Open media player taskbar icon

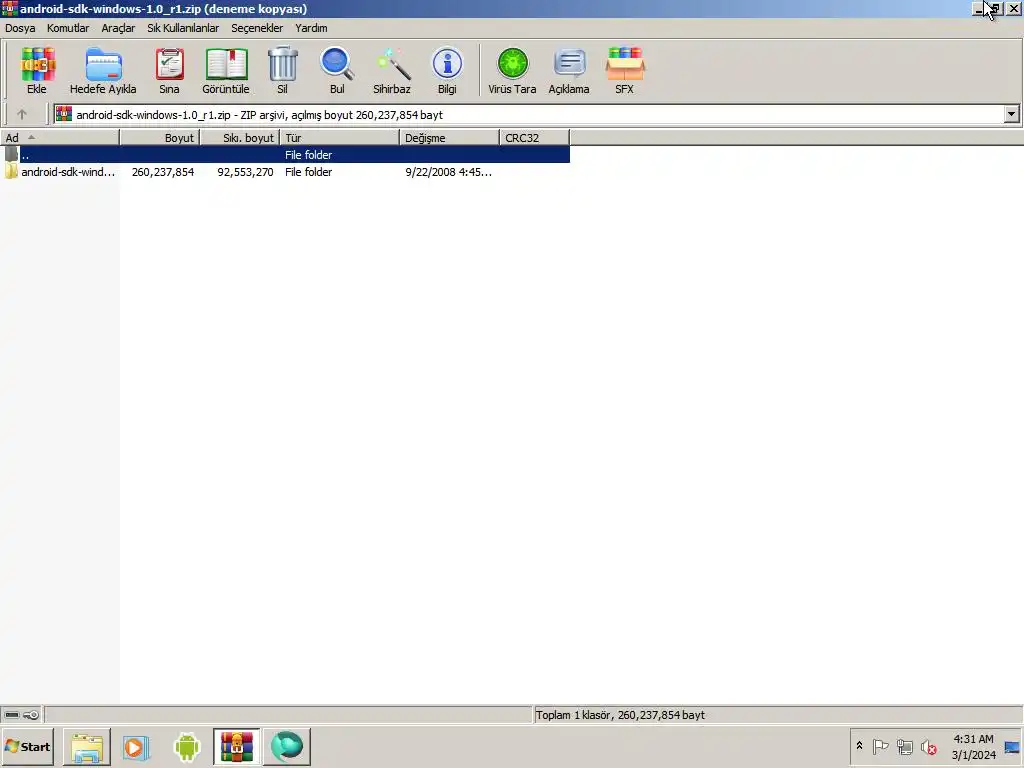pos(136,747)
